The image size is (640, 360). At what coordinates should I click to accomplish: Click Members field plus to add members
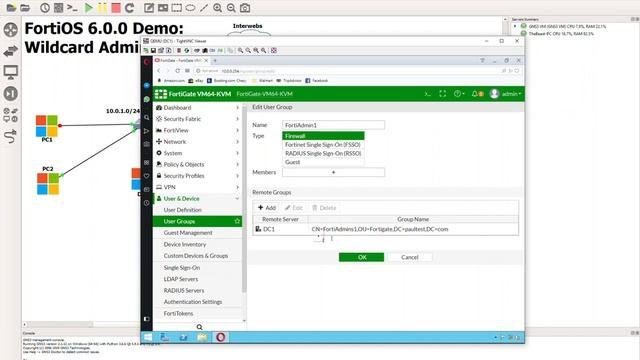point(333,172)
